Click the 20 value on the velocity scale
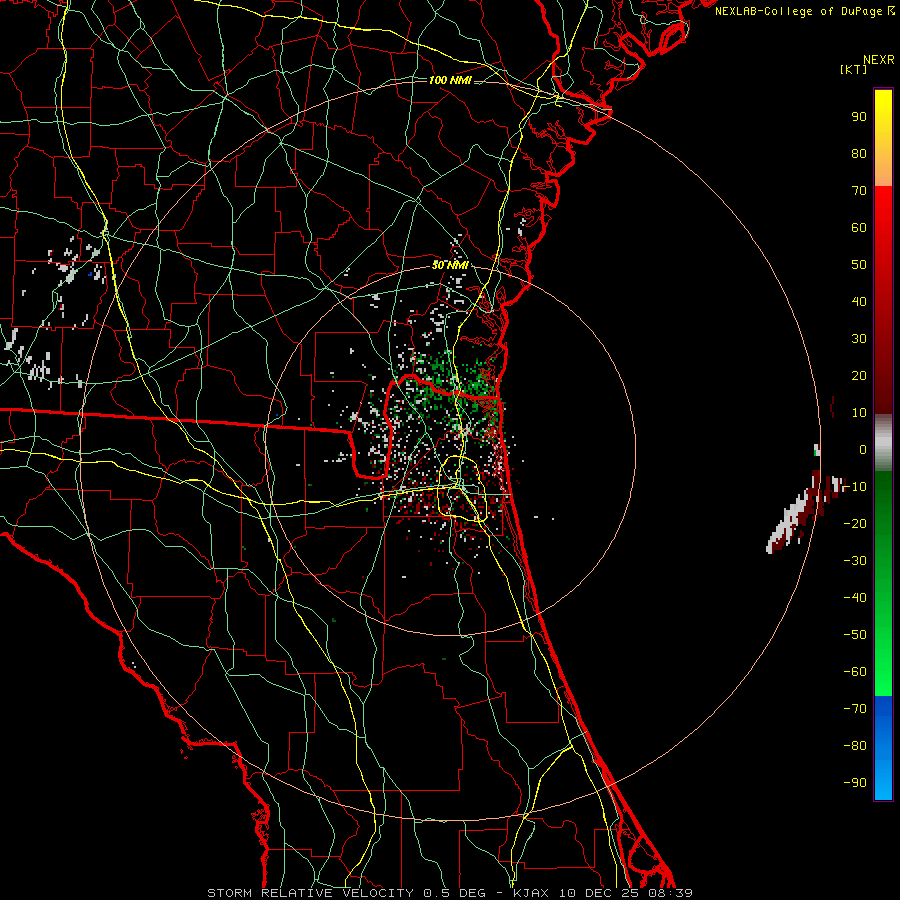900x900 pixels. click(x=859, y=375)
